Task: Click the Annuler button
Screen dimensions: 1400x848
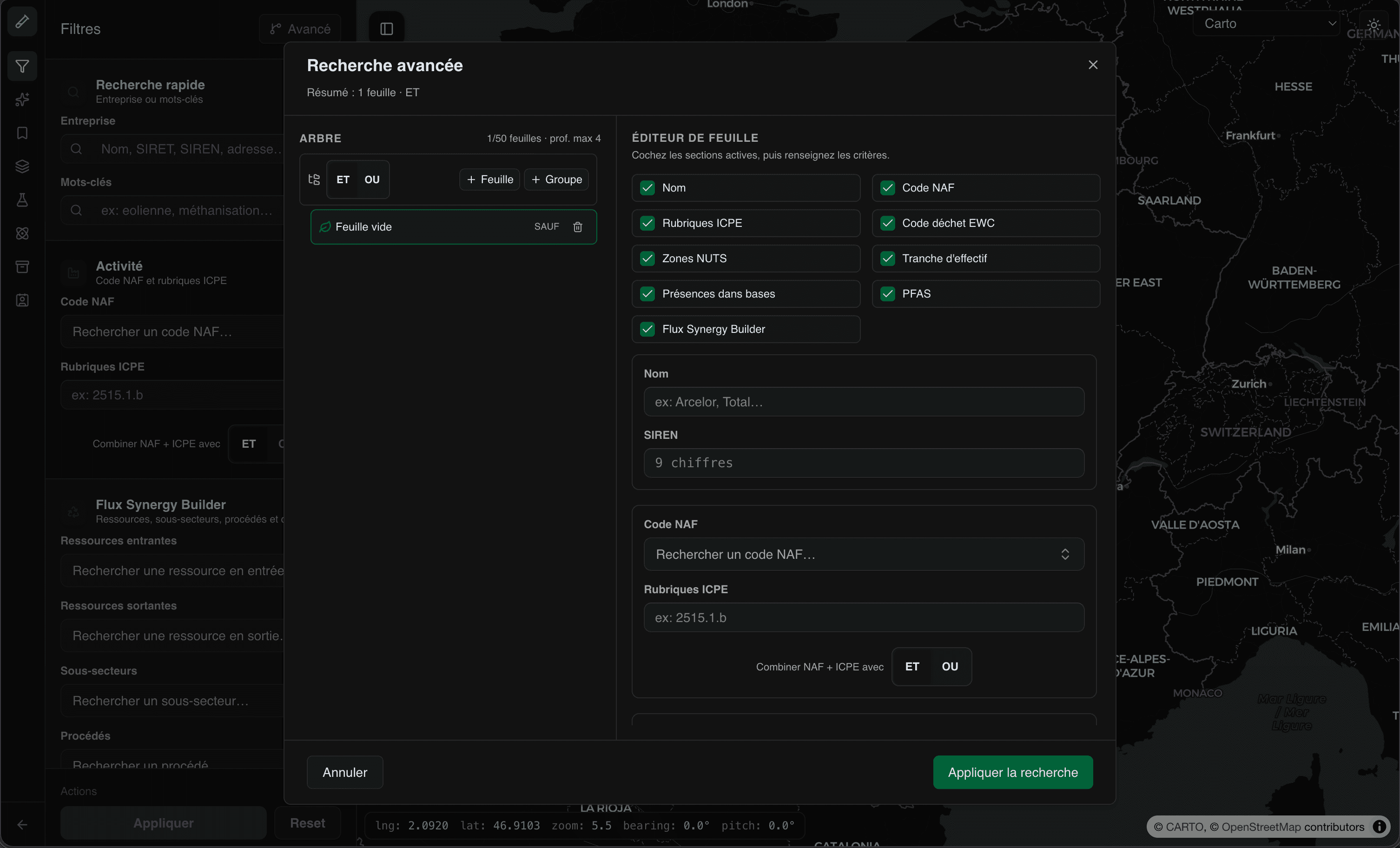Action: click(x=345, y=772)
